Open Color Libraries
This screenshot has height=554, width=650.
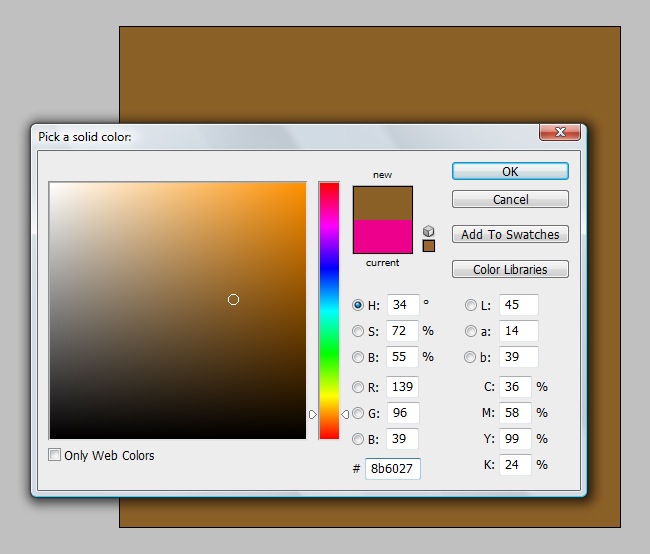(510, 270)
